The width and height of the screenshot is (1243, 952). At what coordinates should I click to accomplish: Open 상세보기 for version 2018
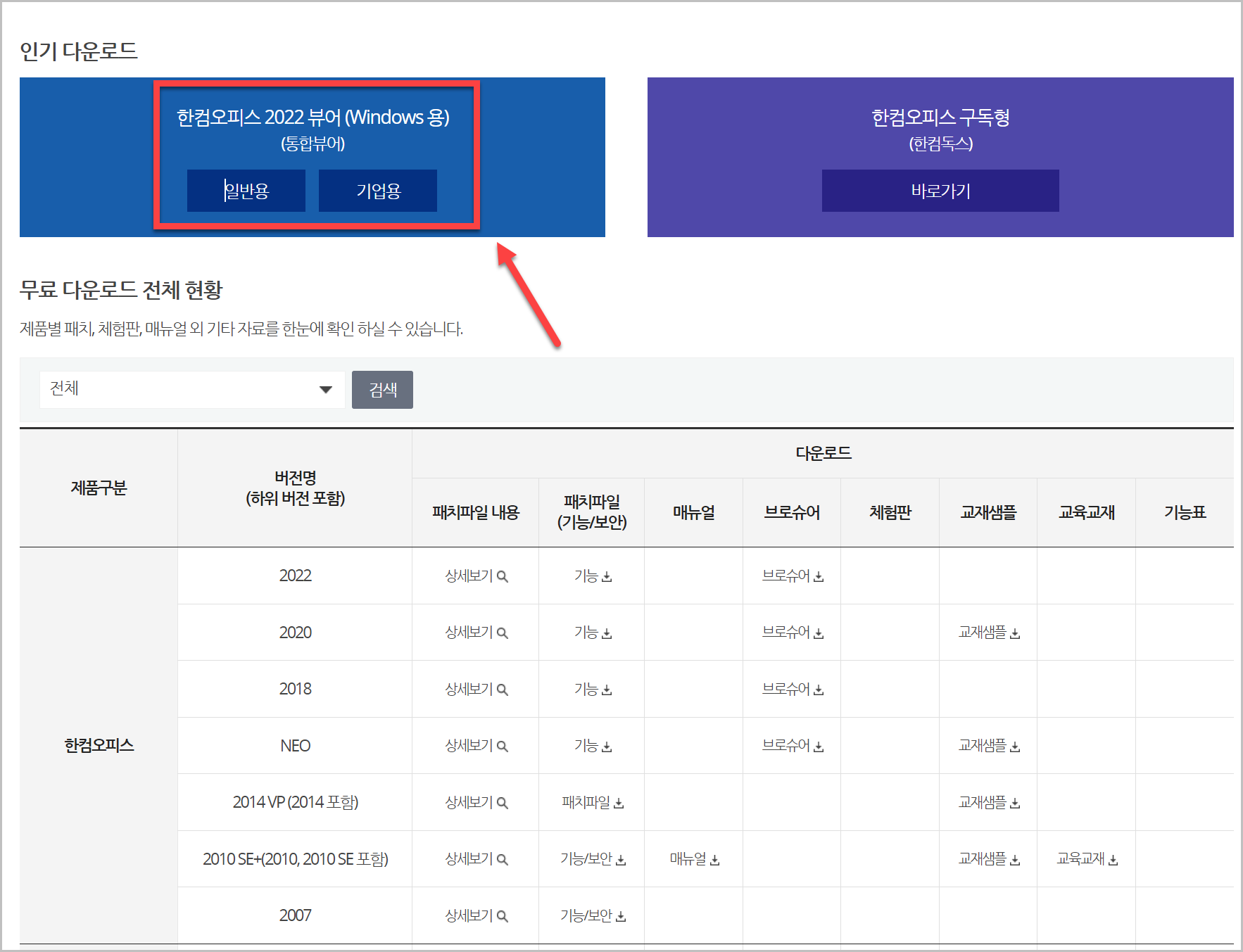pyautogui.click(x=476, y=689)
